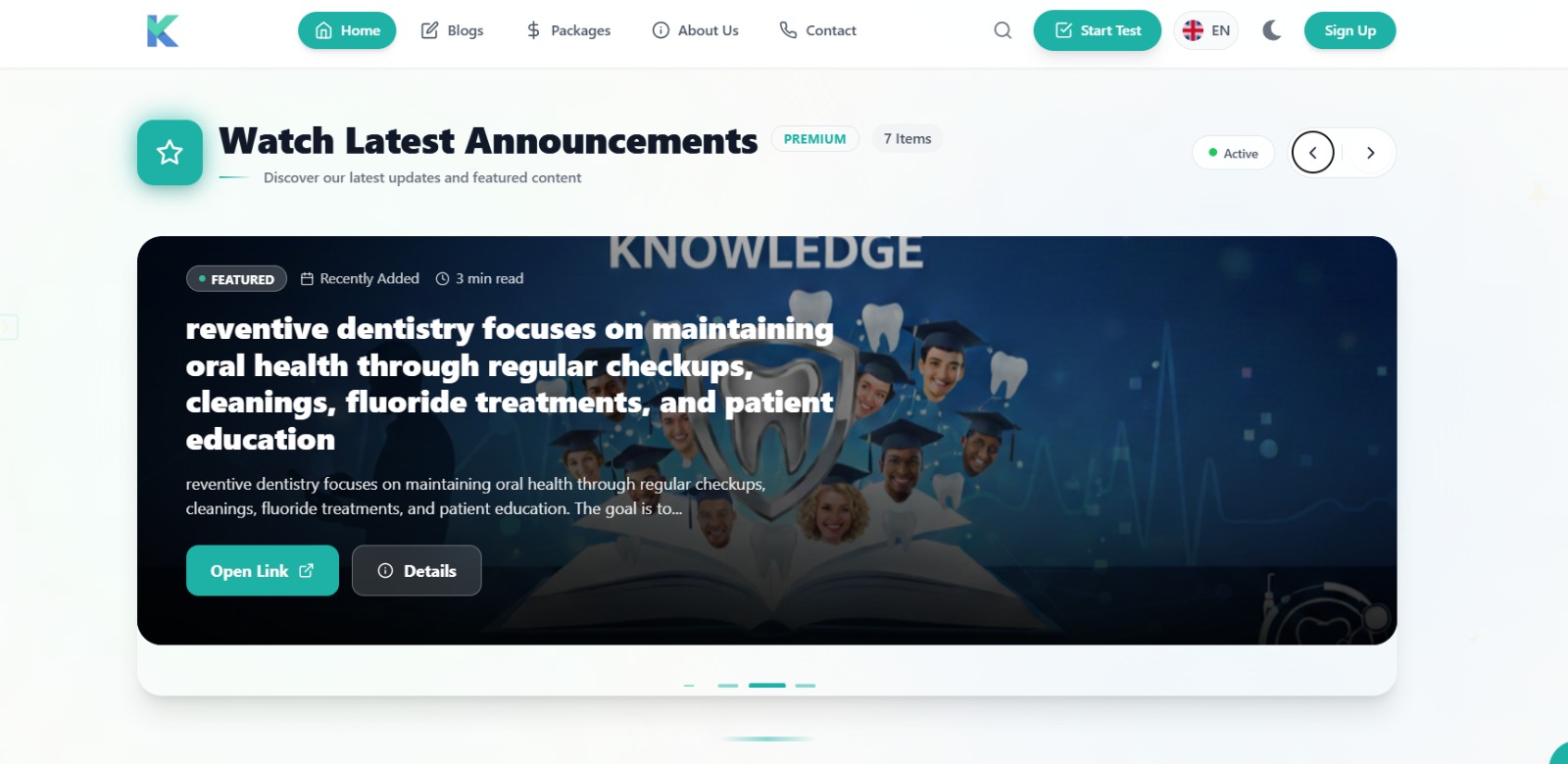Click the Active status pill
This screenshot has height=764, width=1568.
(x=1234, y=153)
